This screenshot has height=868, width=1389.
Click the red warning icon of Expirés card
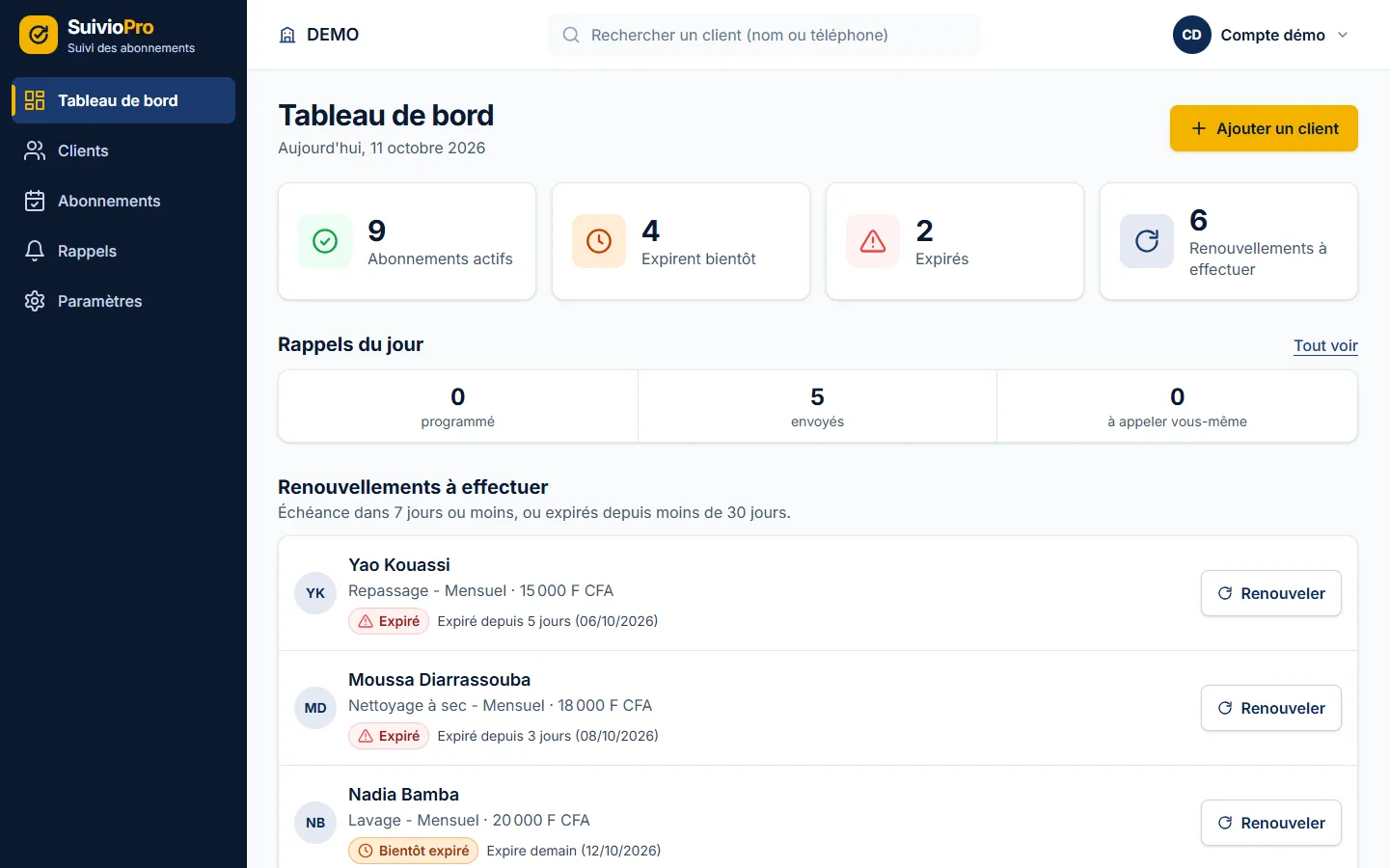point(873,241)
